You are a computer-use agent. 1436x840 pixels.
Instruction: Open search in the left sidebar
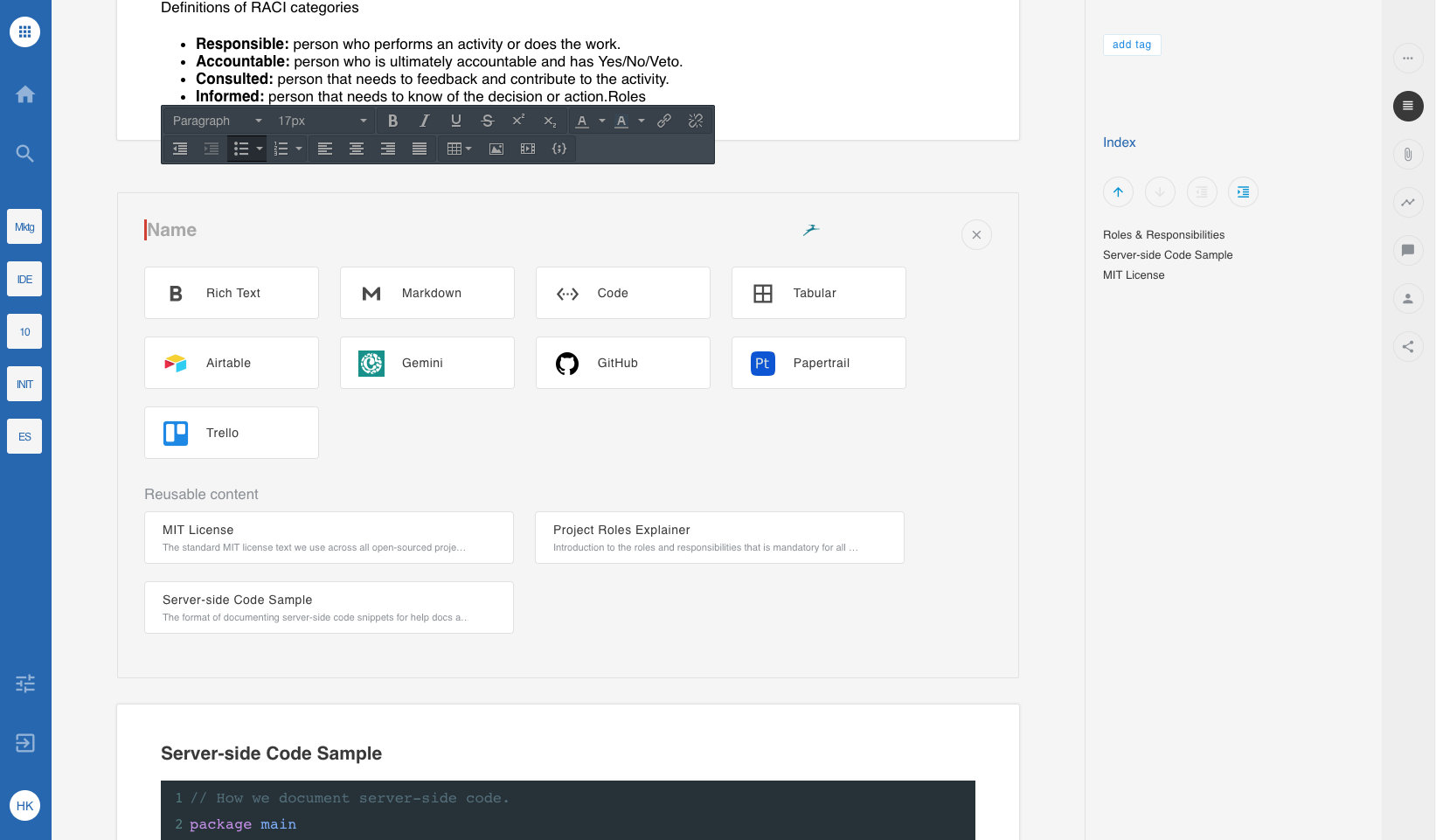tap(25, 154)
